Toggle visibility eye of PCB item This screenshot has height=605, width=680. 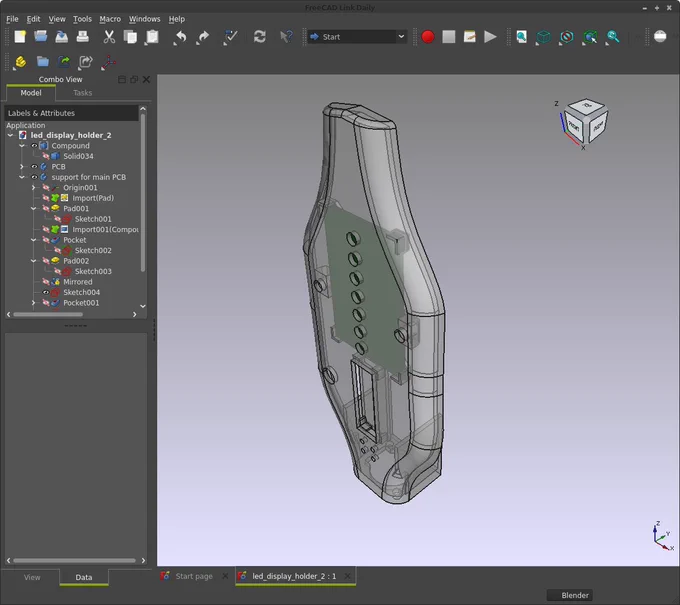click(x=34, y=167)
